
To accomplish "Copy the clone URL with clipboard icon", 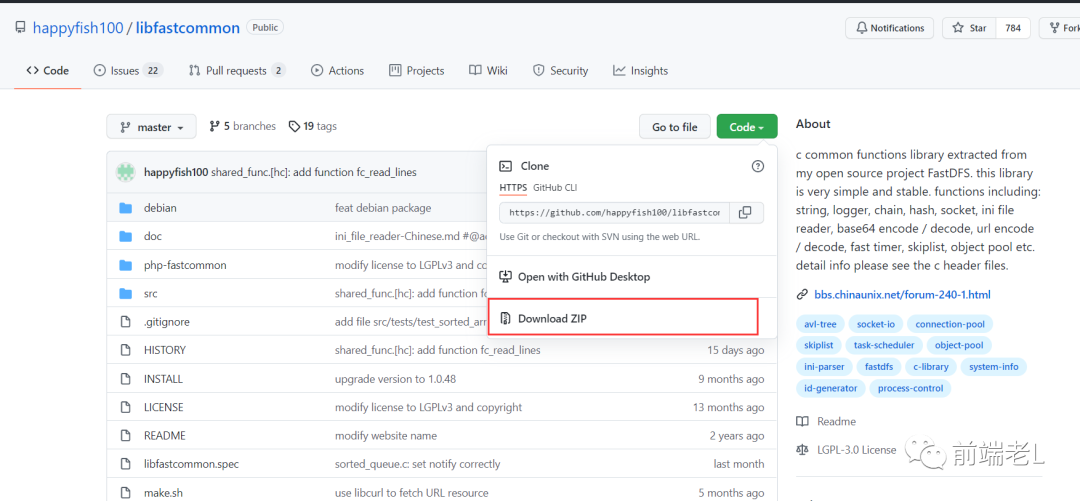I will pos(745,213).
